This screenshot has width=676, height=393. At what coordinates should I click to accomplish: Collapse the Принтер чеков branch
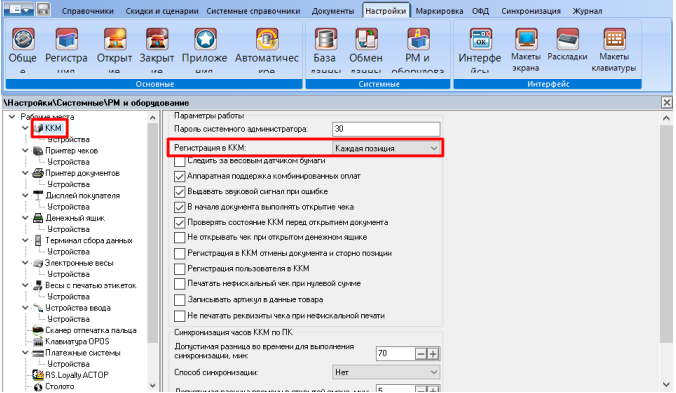[x=25, y=151]
